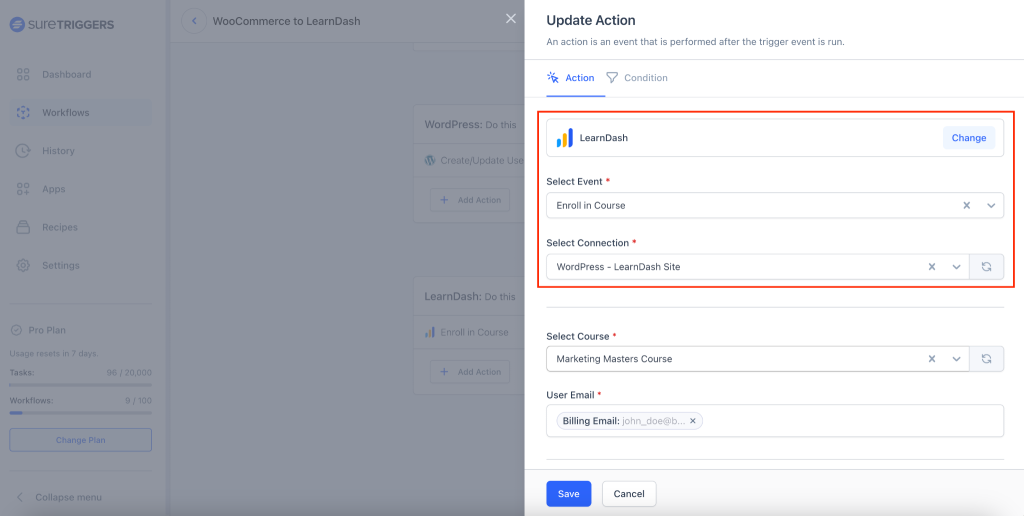Clear the Enroll in Course event selection
1024x516 pixels.
(966, 205)
